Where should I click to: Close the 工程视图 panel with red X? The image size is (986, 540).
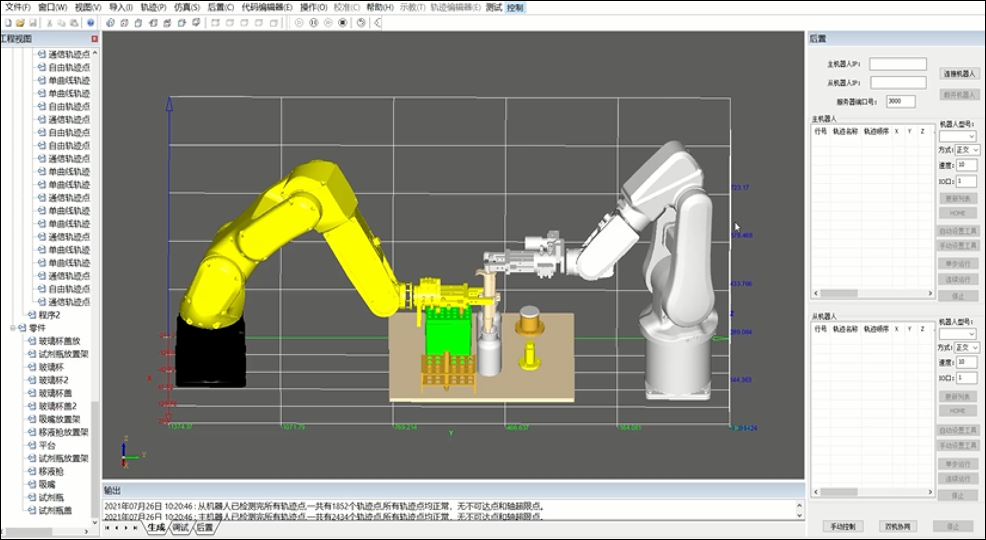95,38
